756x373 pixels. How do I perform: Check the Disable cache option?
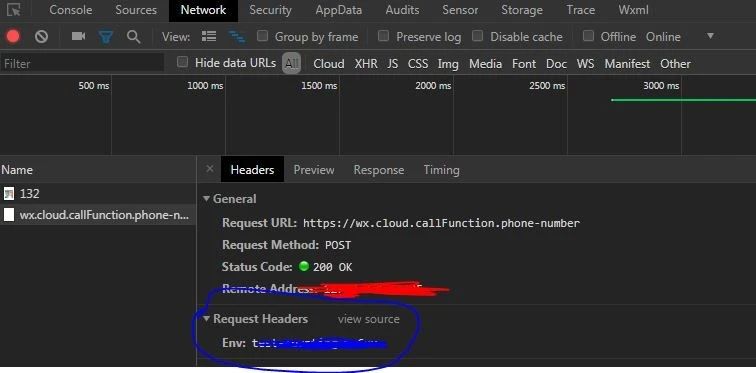tap(477, 36)
